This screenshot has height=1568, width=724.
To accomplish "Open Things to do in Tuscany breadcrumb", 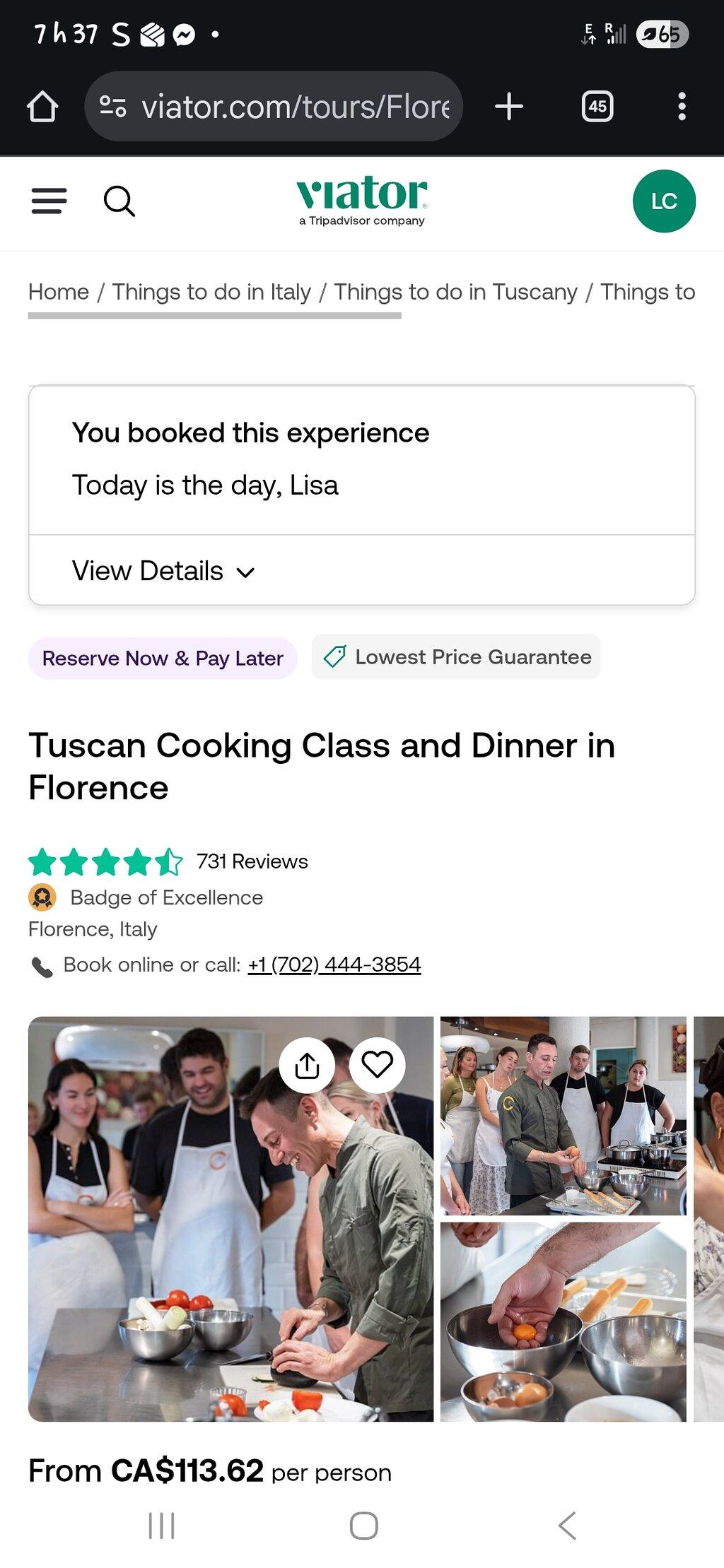I will click(455, 292).
